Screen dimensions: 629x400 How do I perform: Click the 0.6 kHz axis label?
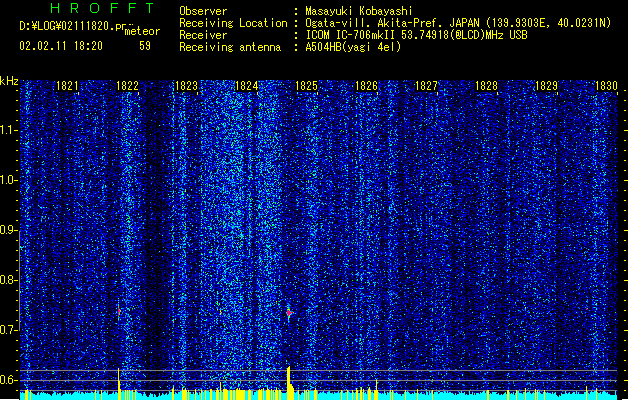[8, 380]
